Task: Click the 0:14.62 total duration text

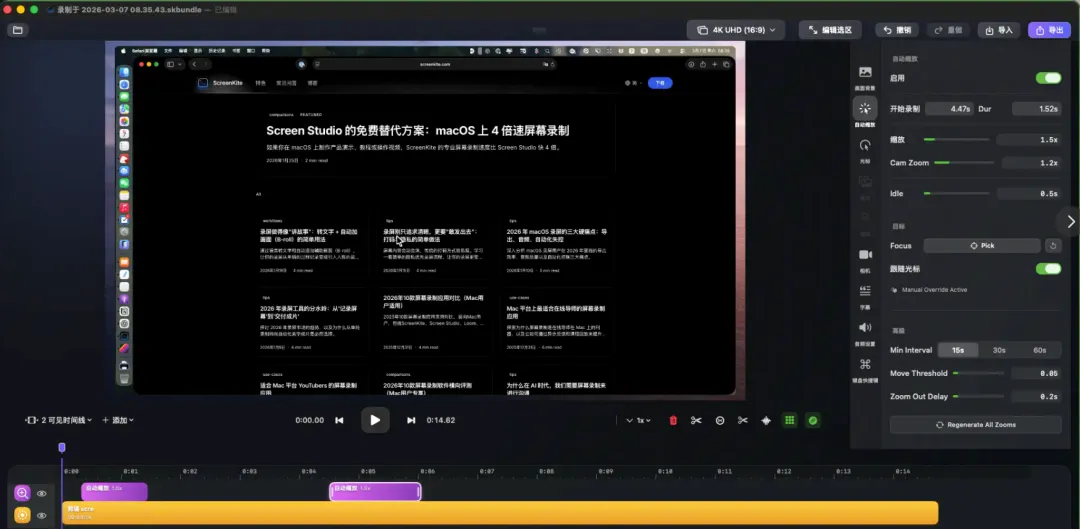Action: click(x=441, y=420)
